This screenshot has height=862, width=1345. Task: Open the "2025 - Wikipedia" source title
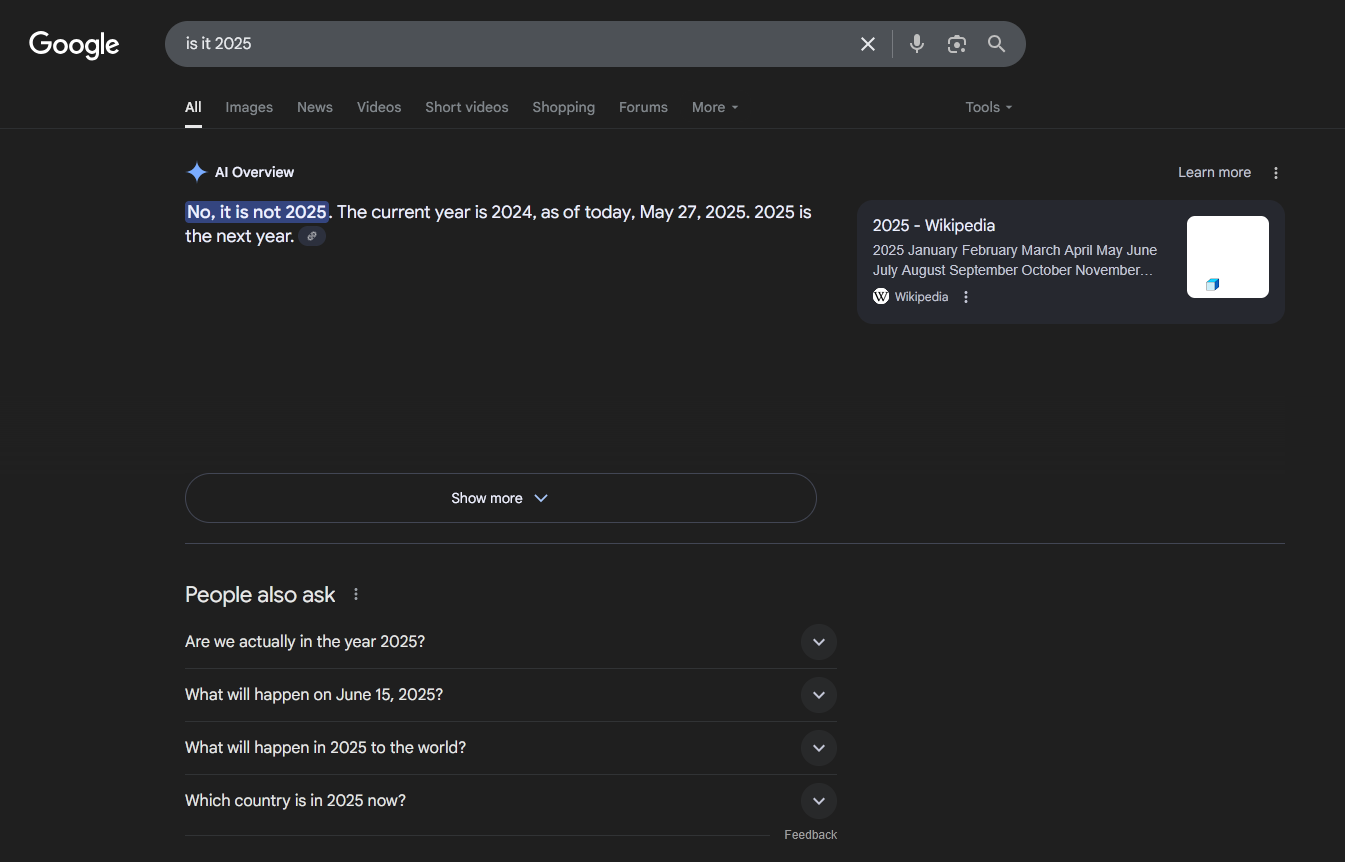[x=934, y=225]
